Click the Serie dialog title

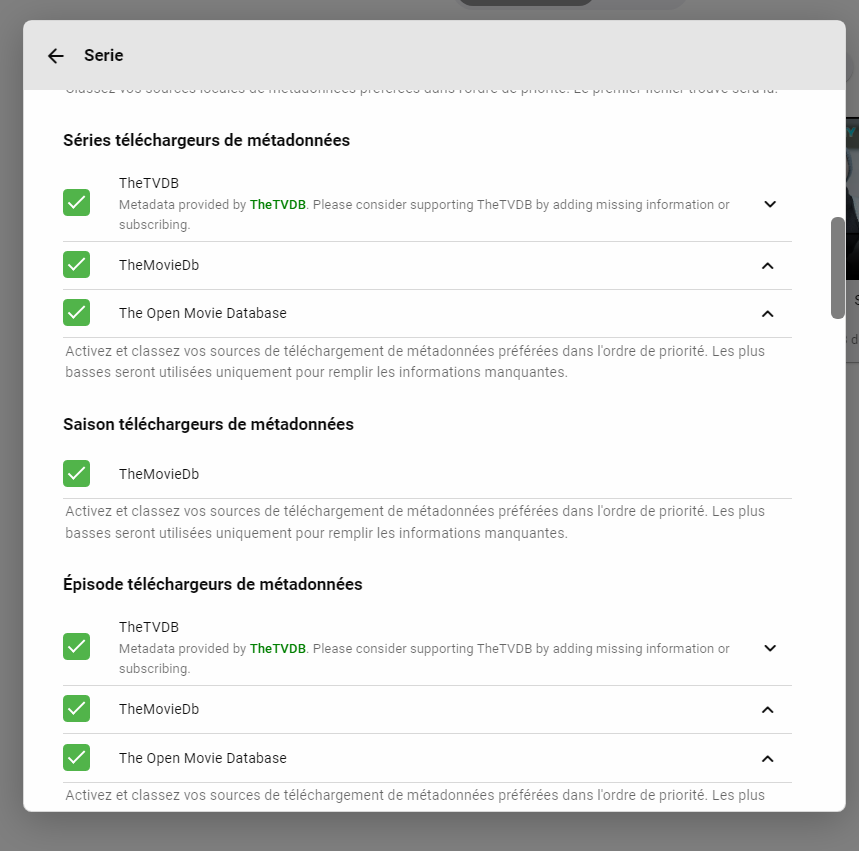coord(104,56)
